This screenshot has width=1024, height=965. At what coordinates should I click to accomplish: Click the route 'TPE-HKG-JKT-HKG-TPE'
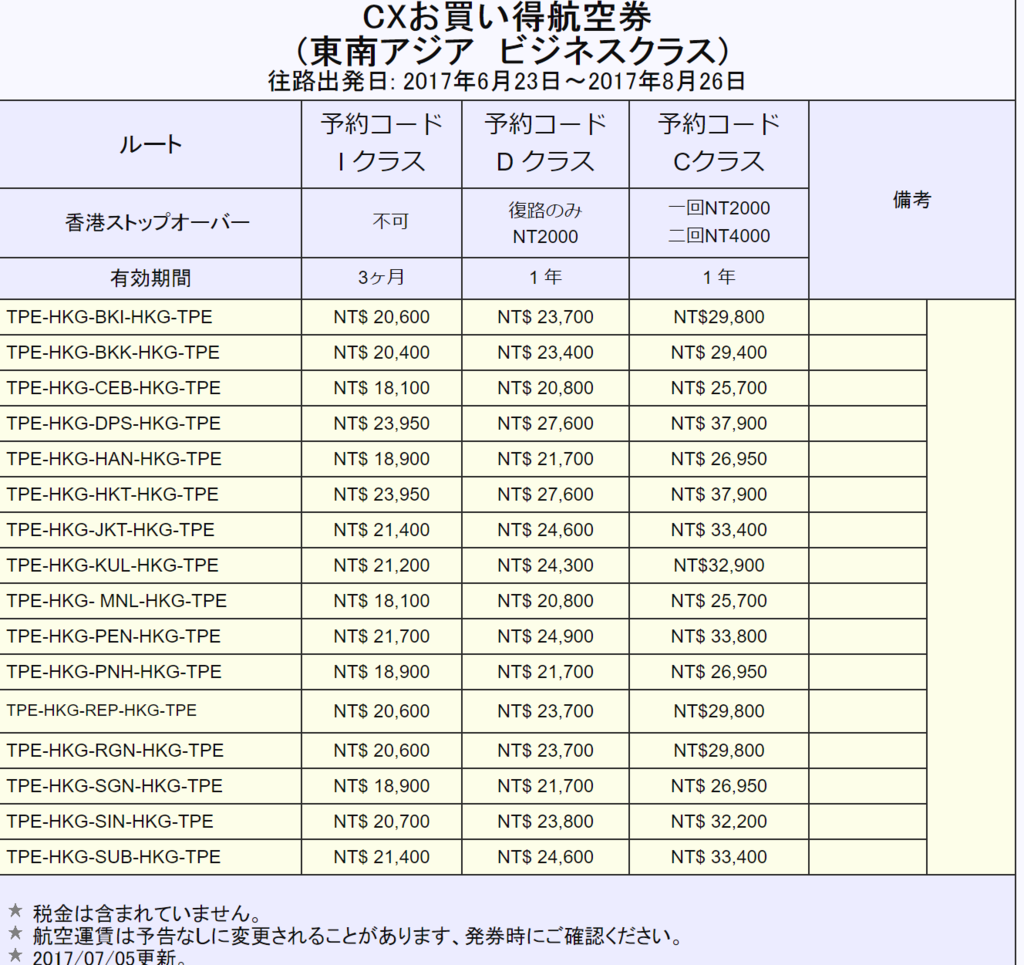[x=110, y=530]
